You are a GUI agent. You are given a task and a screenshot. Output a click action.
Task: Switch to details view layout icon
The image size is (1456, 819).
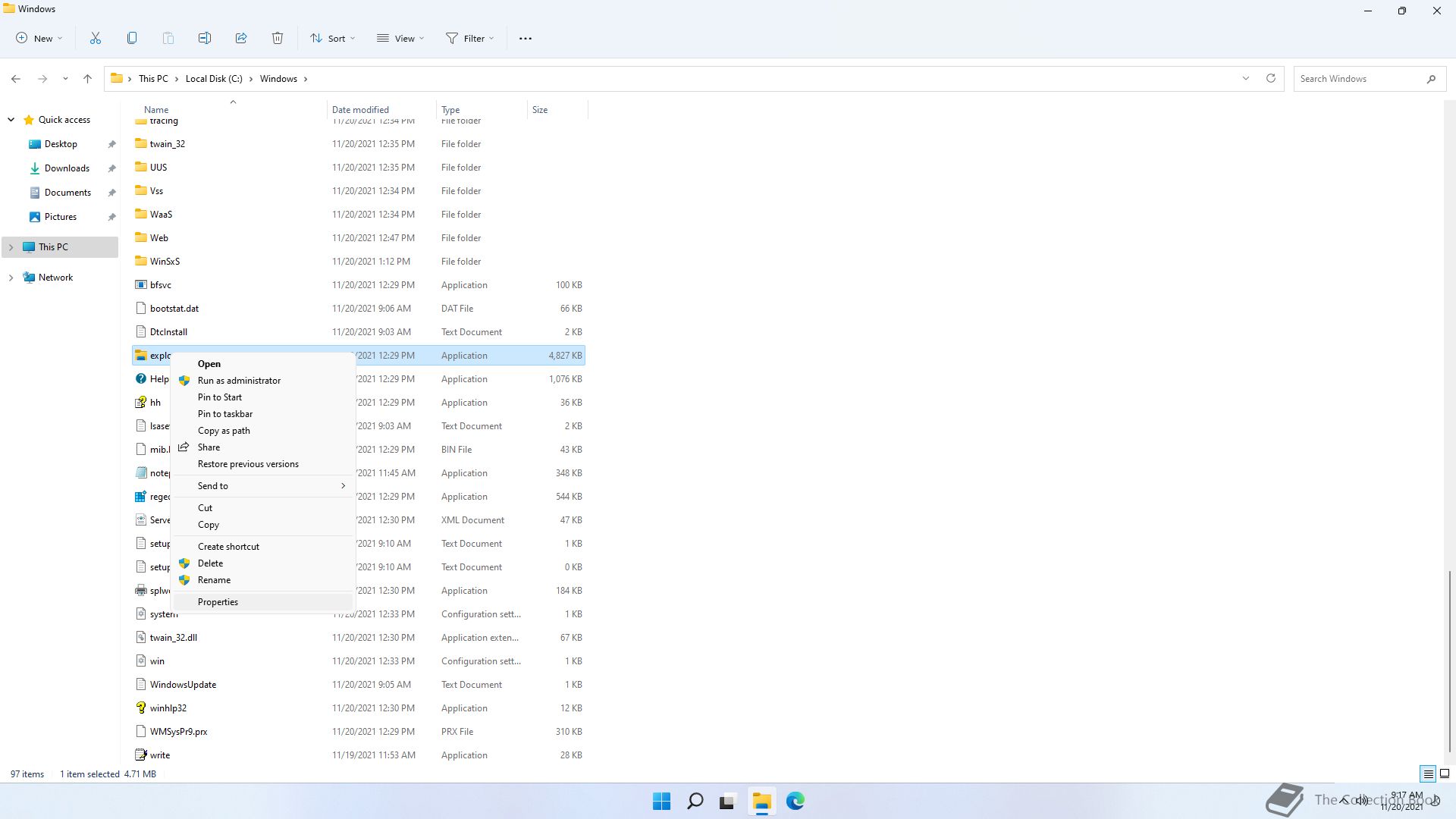(1428, 774)
